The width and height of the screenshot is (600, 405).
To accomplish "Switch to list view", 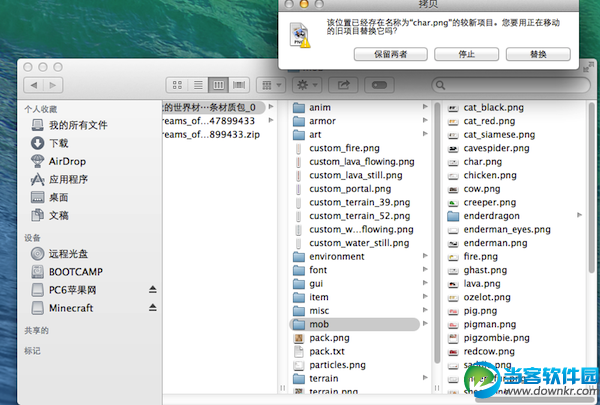I will pyautogui.click(x=198, y=85).
